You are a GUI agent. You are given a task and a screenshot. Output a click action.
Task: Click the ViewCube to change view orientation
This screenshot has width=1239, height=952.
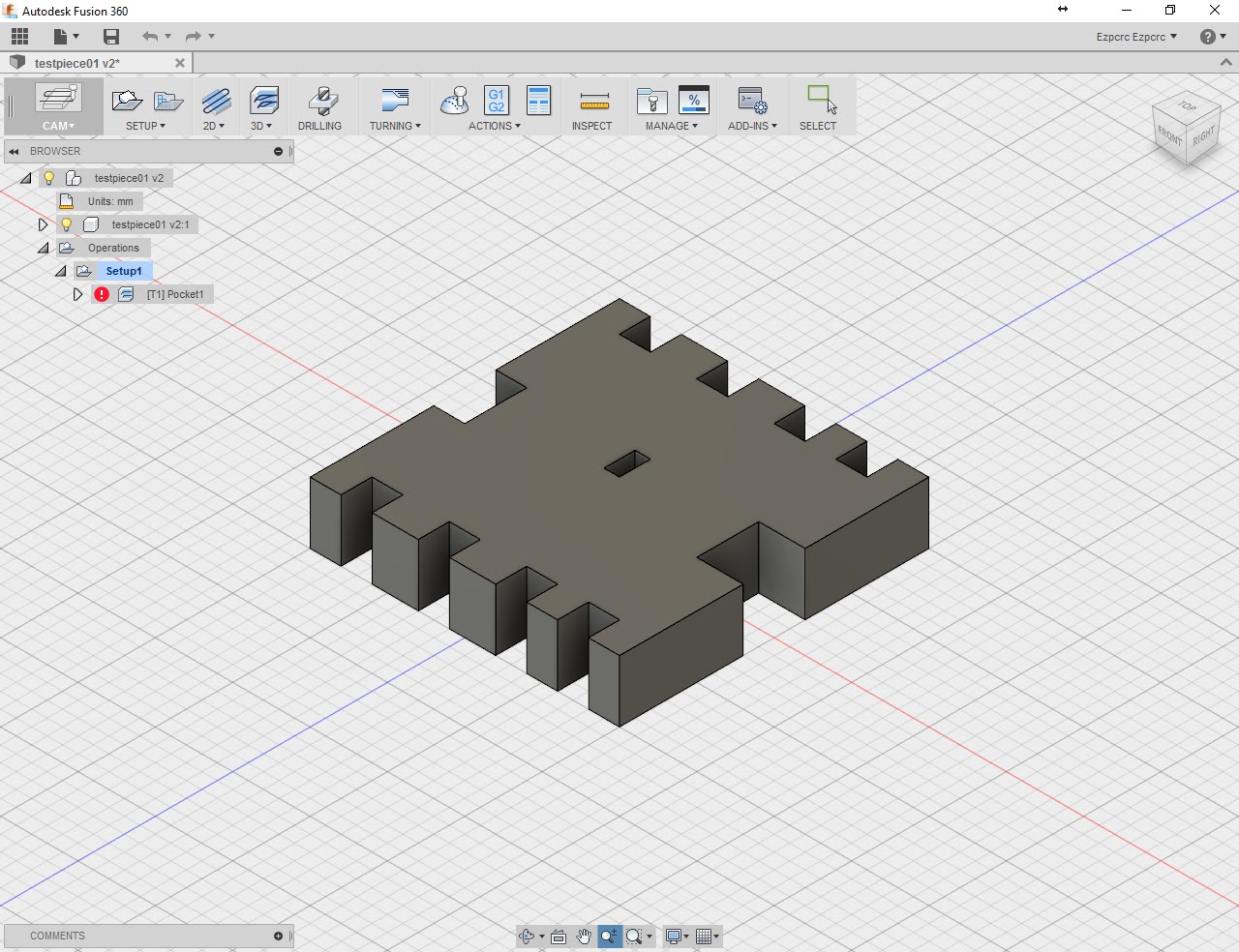click(x=1186, y=130)
